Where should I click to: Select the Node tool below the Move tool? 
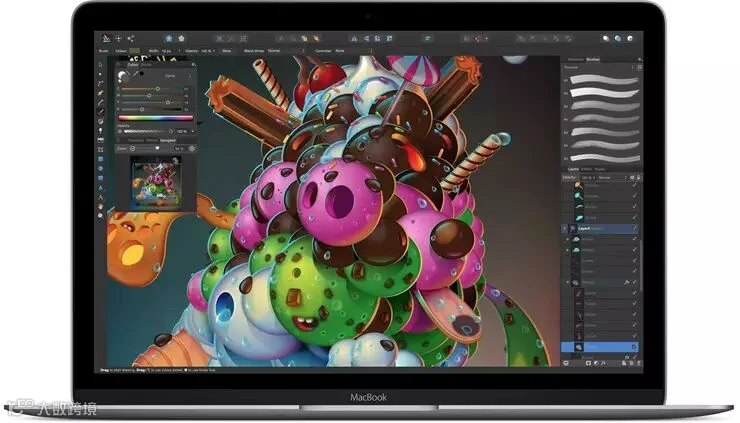101,74
